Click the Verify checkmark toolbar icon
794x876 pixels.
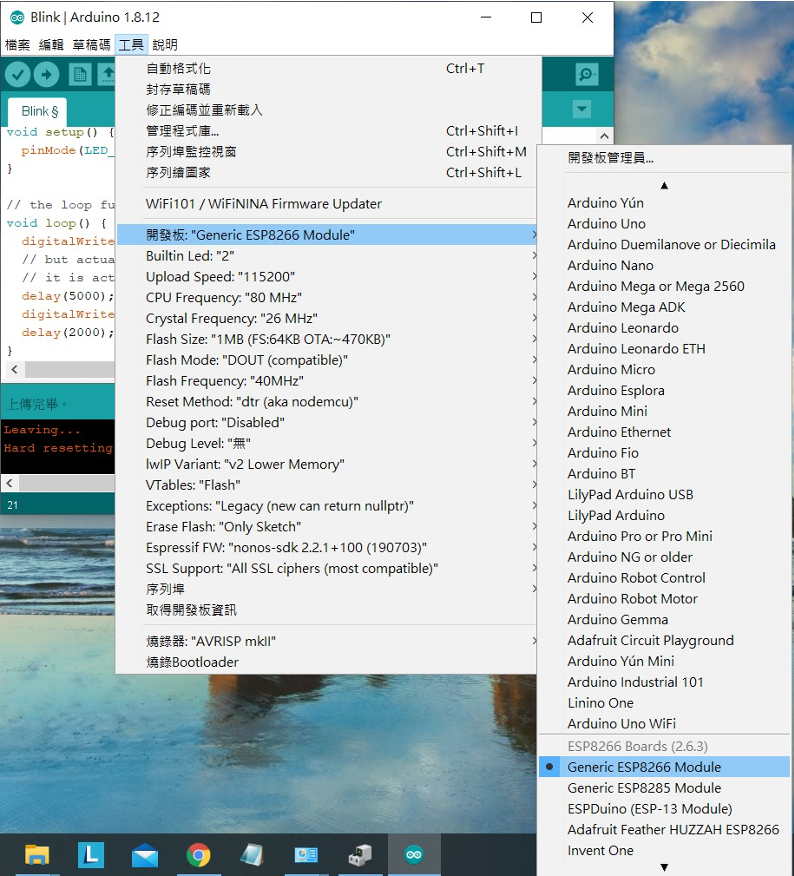18,74
